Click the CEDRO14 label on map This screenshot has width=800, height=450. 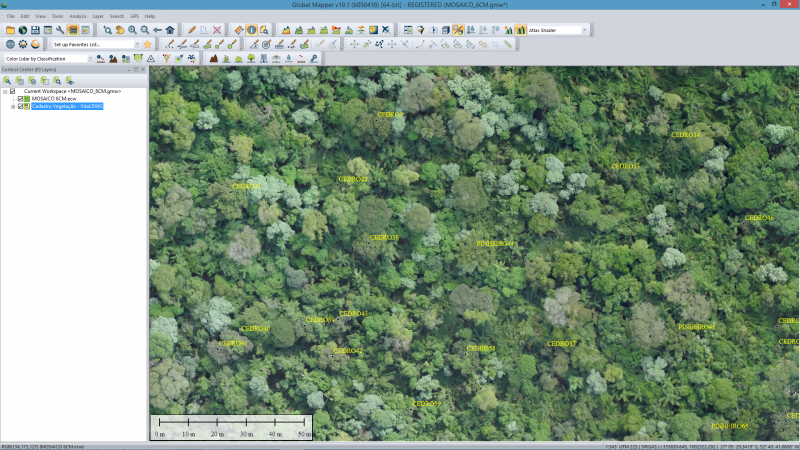[686, 135]
